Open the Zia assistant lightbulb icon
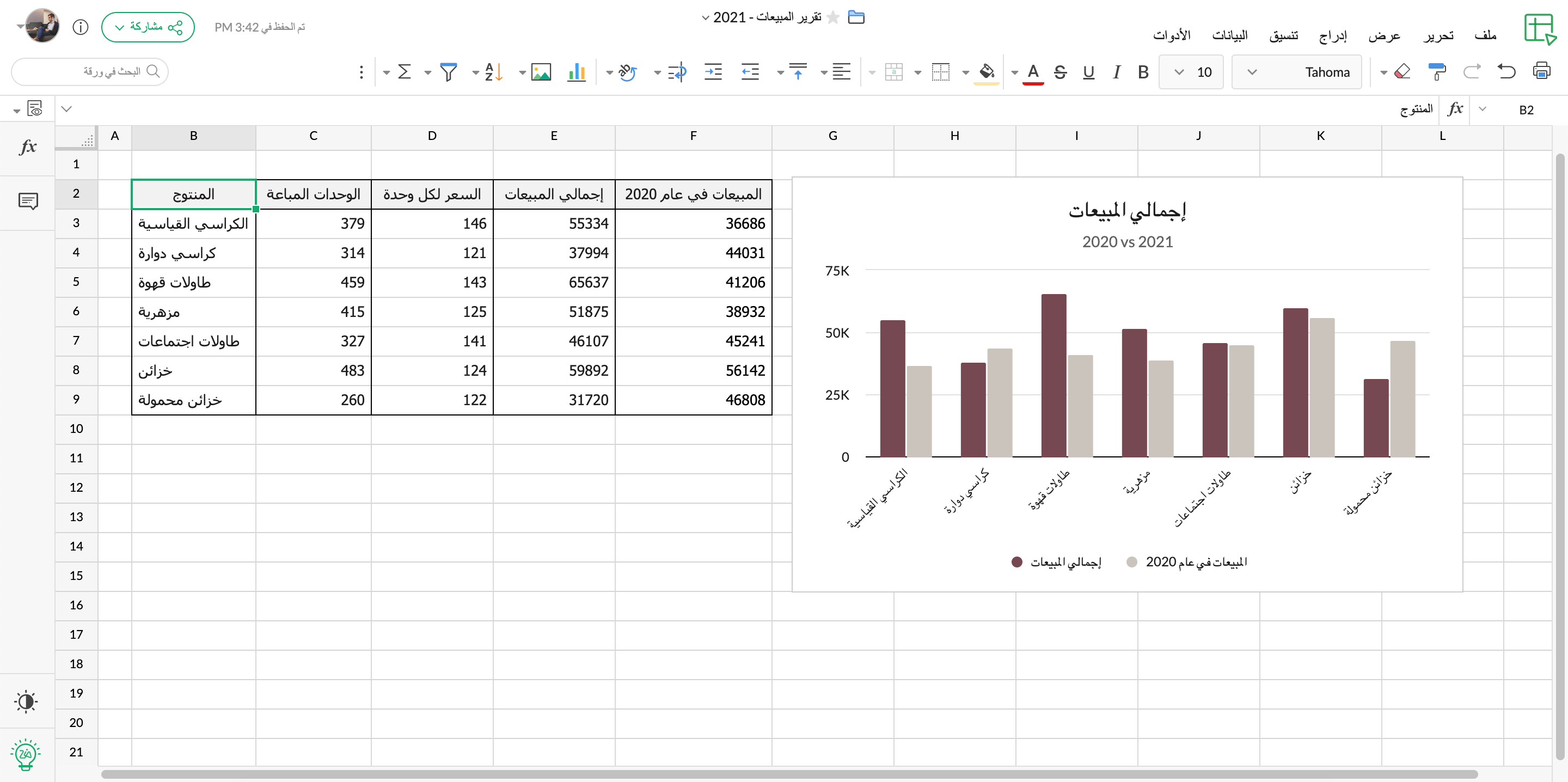Viewport: 1568px width, 782px height. (x=24, y=755)
